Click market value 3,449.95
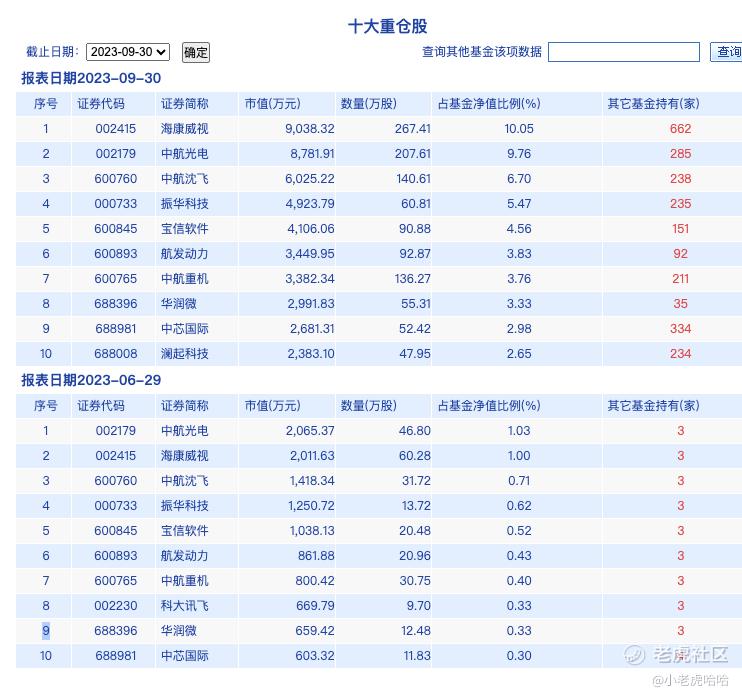Viewport: 742px width, 697px height. coord(309,254)
